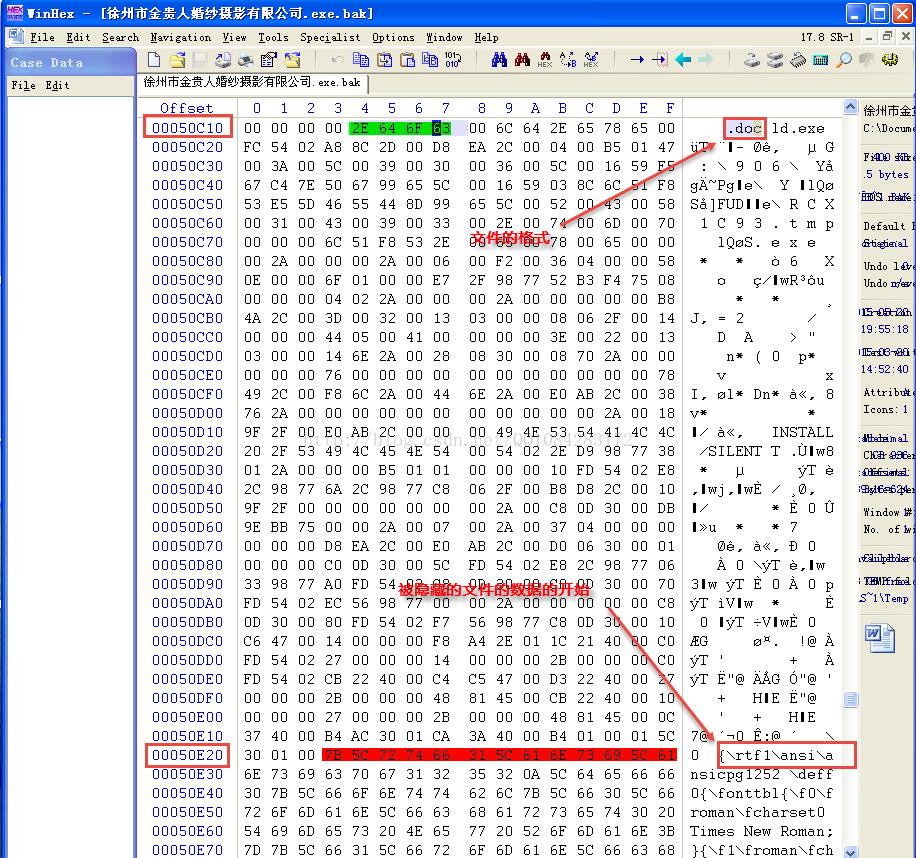This screenshot has width=916, height=858.
Task: Click INSTALL text in ASCII column
Action: (802, 432)
